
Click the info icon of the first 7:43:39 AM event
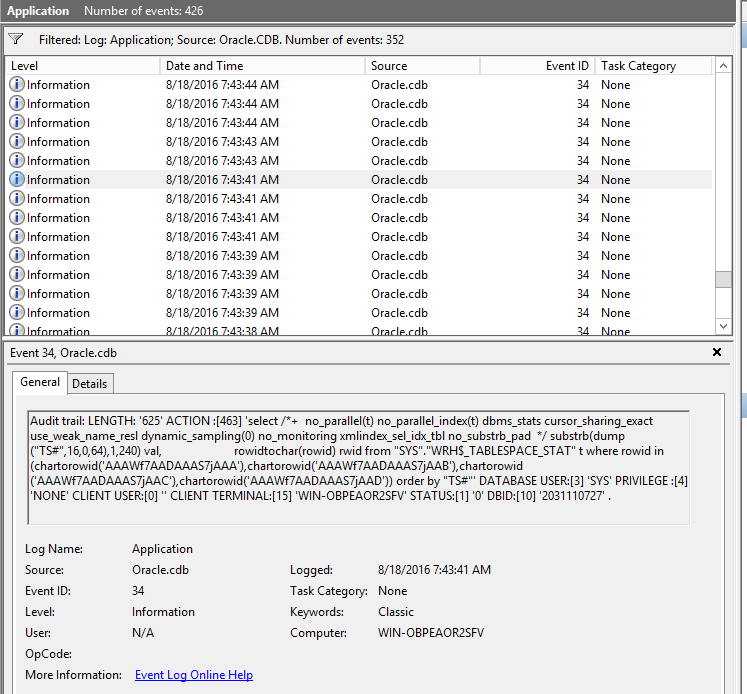pos(16,256)
